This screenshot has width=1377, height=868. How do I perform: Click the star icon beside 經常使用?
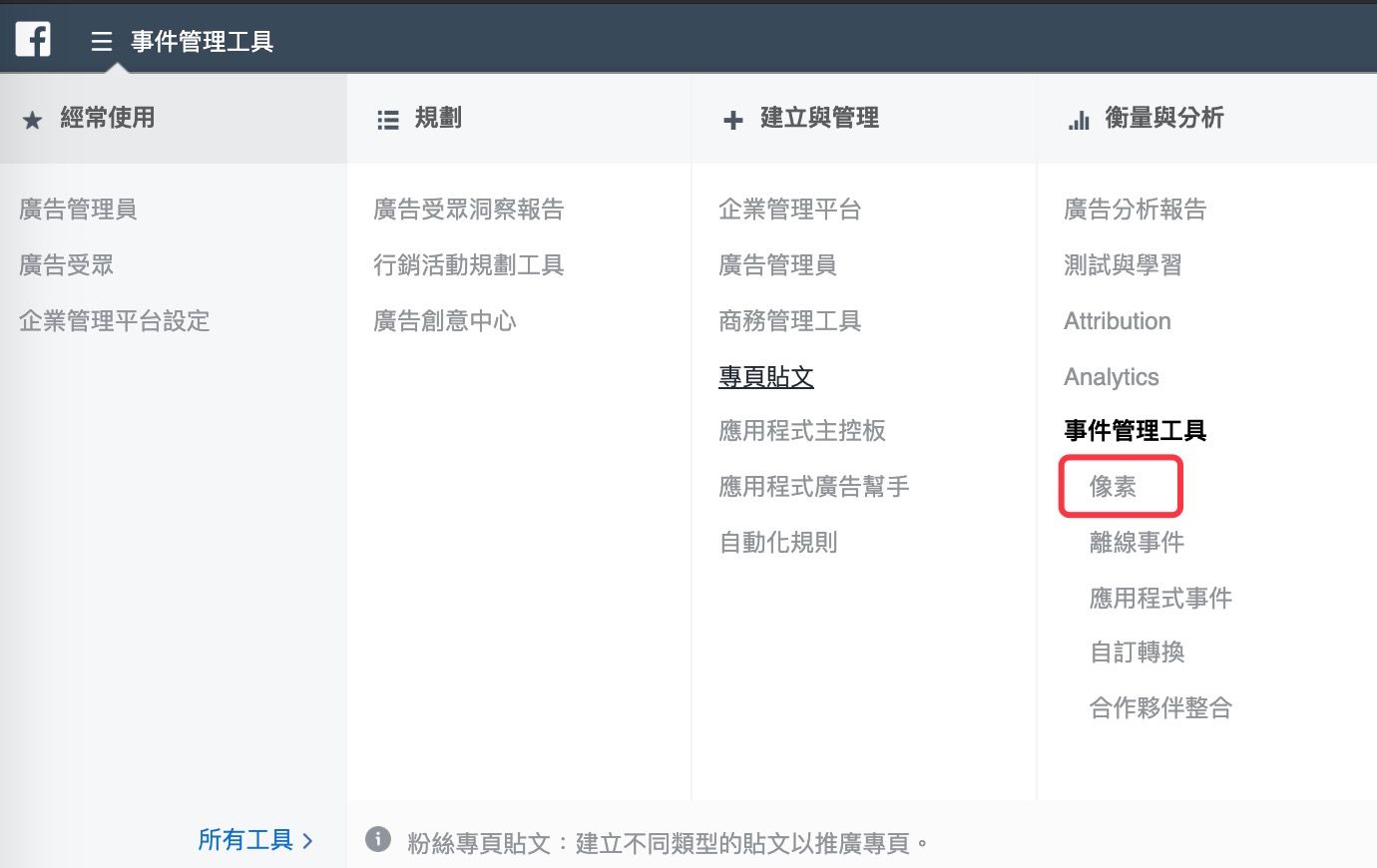pos(32,121)
